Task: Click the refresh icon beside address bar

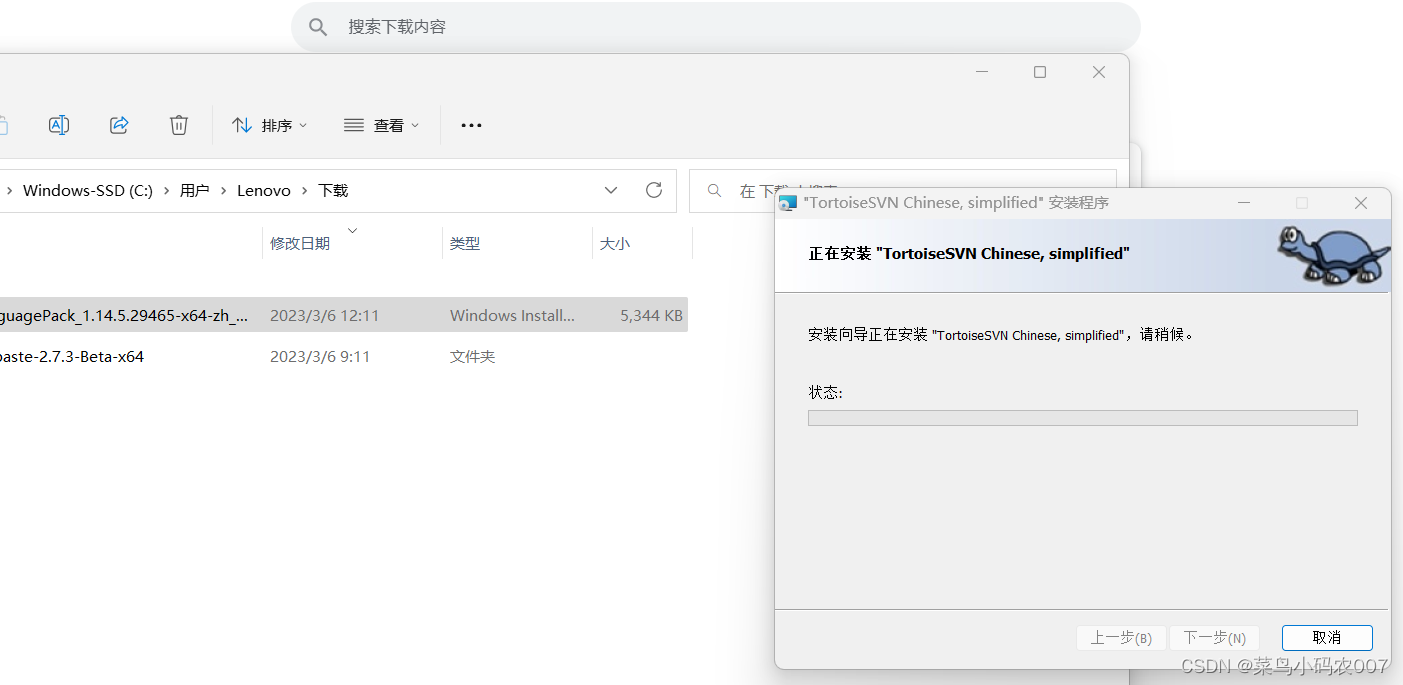Action: pyautogui.click(x=654, y=190)
